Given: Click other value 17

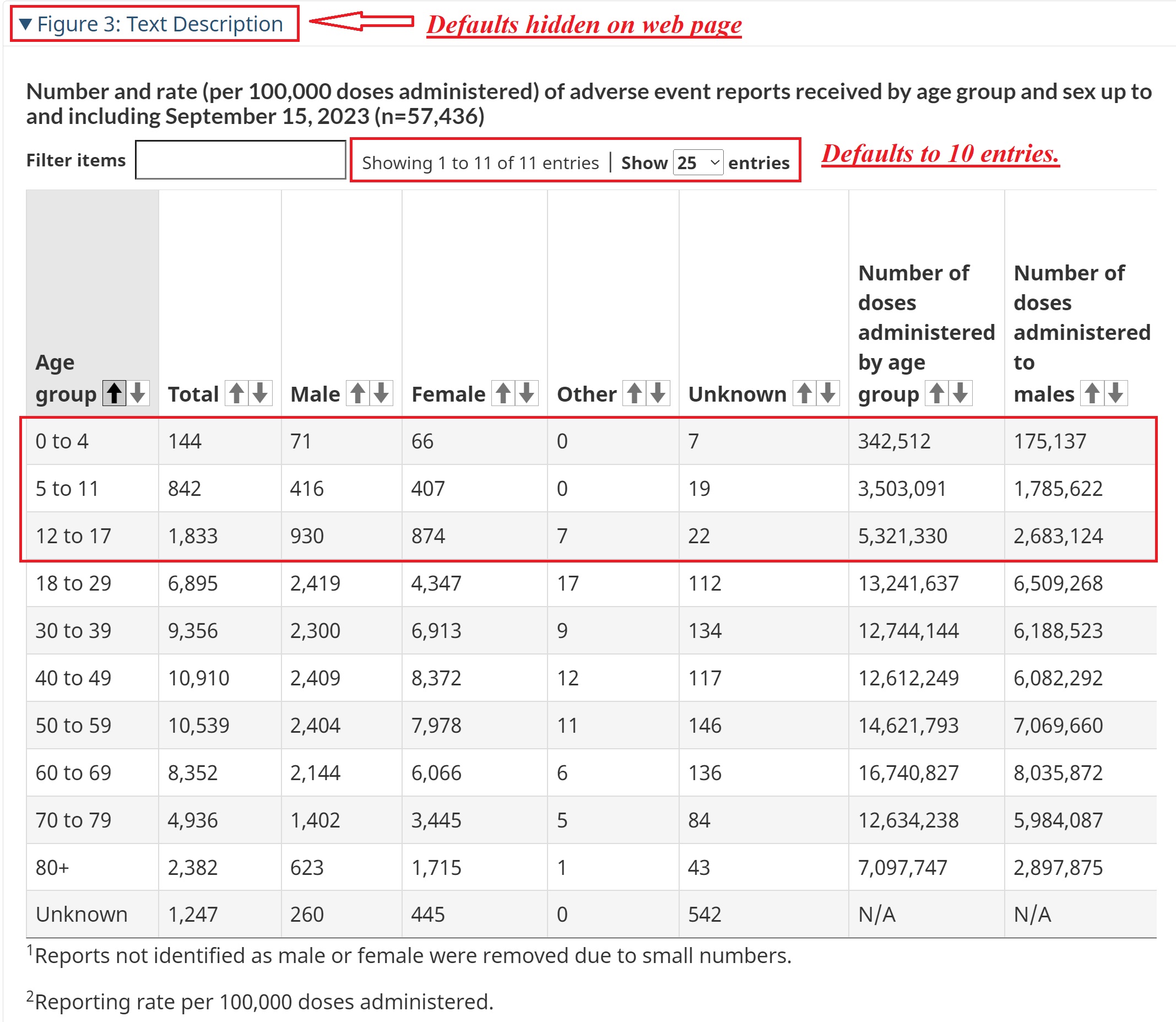Looking at the screenshot, I should [x=568, y=583].
